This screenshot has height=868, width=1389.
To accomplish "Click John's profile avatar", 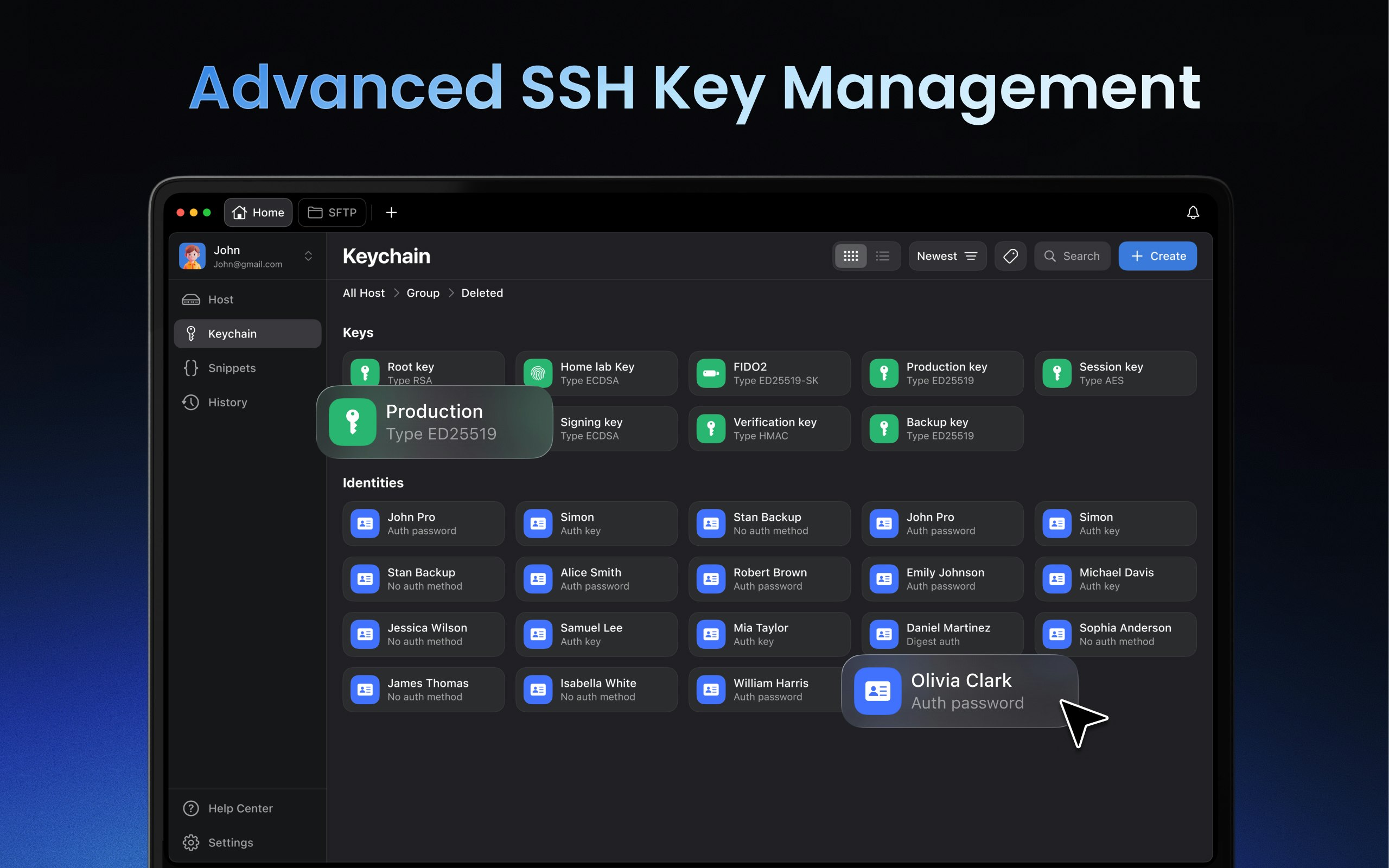I will coord(192,256).
